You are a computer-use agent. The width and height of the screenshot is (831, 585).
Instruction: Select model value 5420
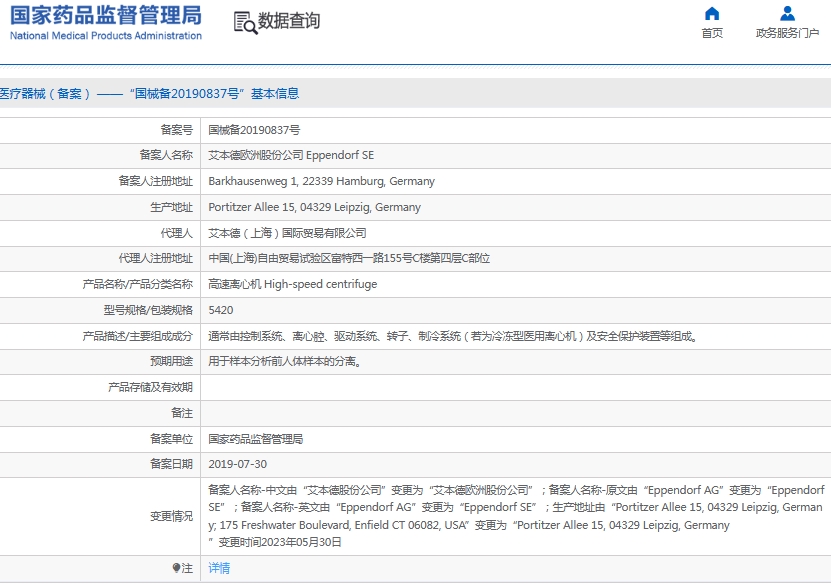(220, 310)
